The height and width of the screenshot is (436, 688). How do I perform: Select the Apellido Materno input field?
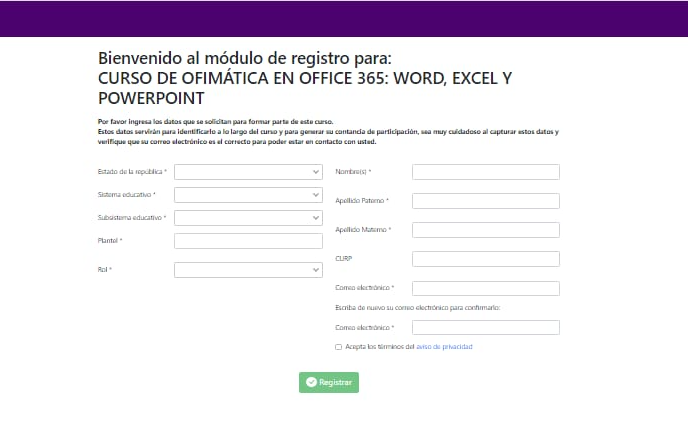coord(486,230)
